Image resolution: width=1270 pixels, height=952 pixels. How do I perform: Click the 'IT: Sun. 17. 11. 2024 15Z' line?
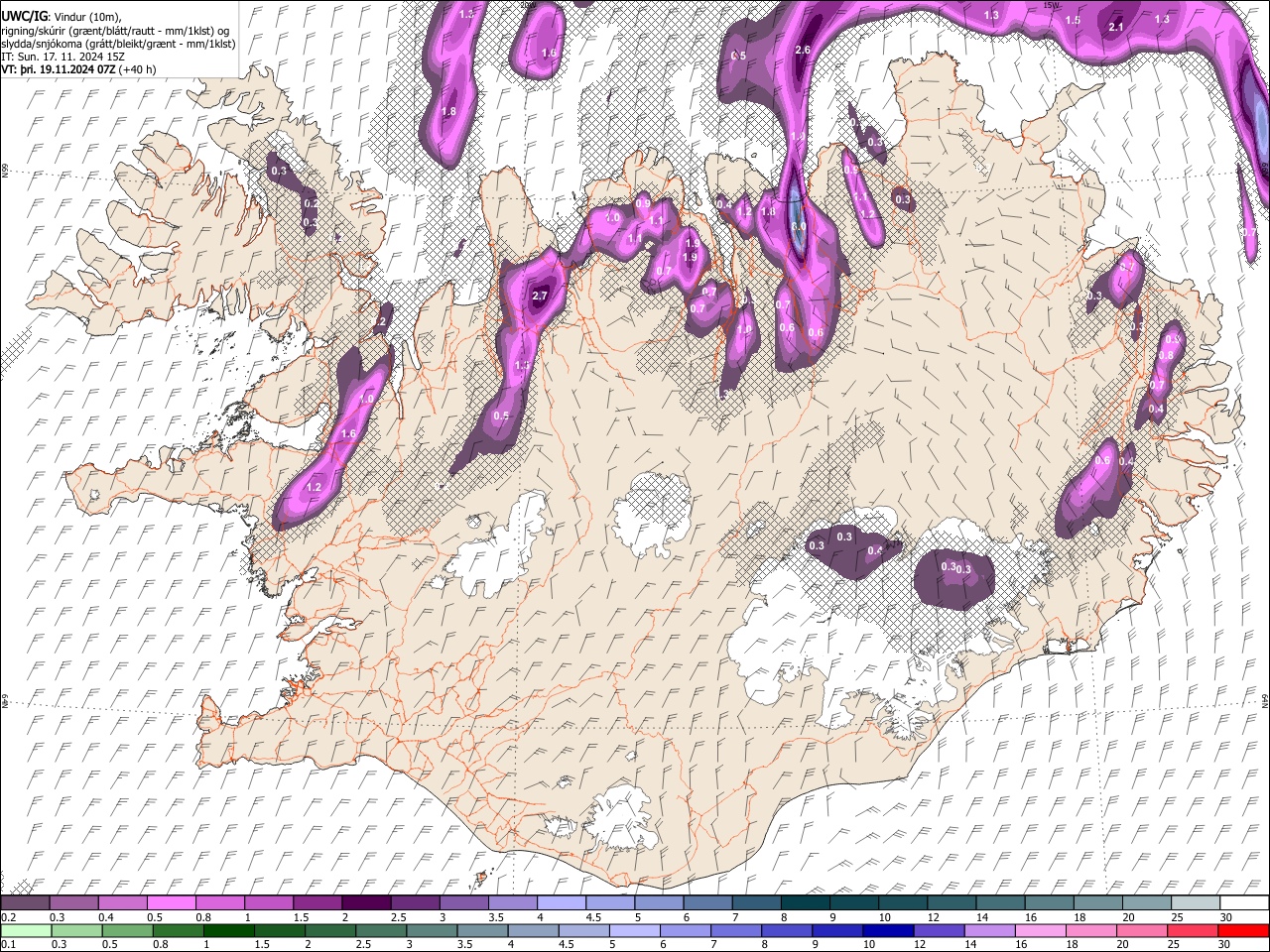point(63,58)
